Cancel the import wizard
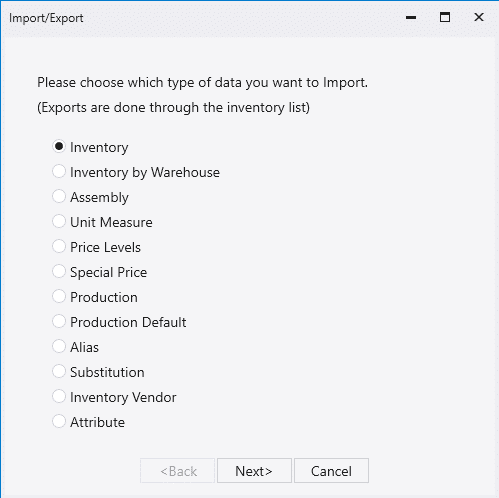The height and width of the screenshot is (498, 499). 331,471
